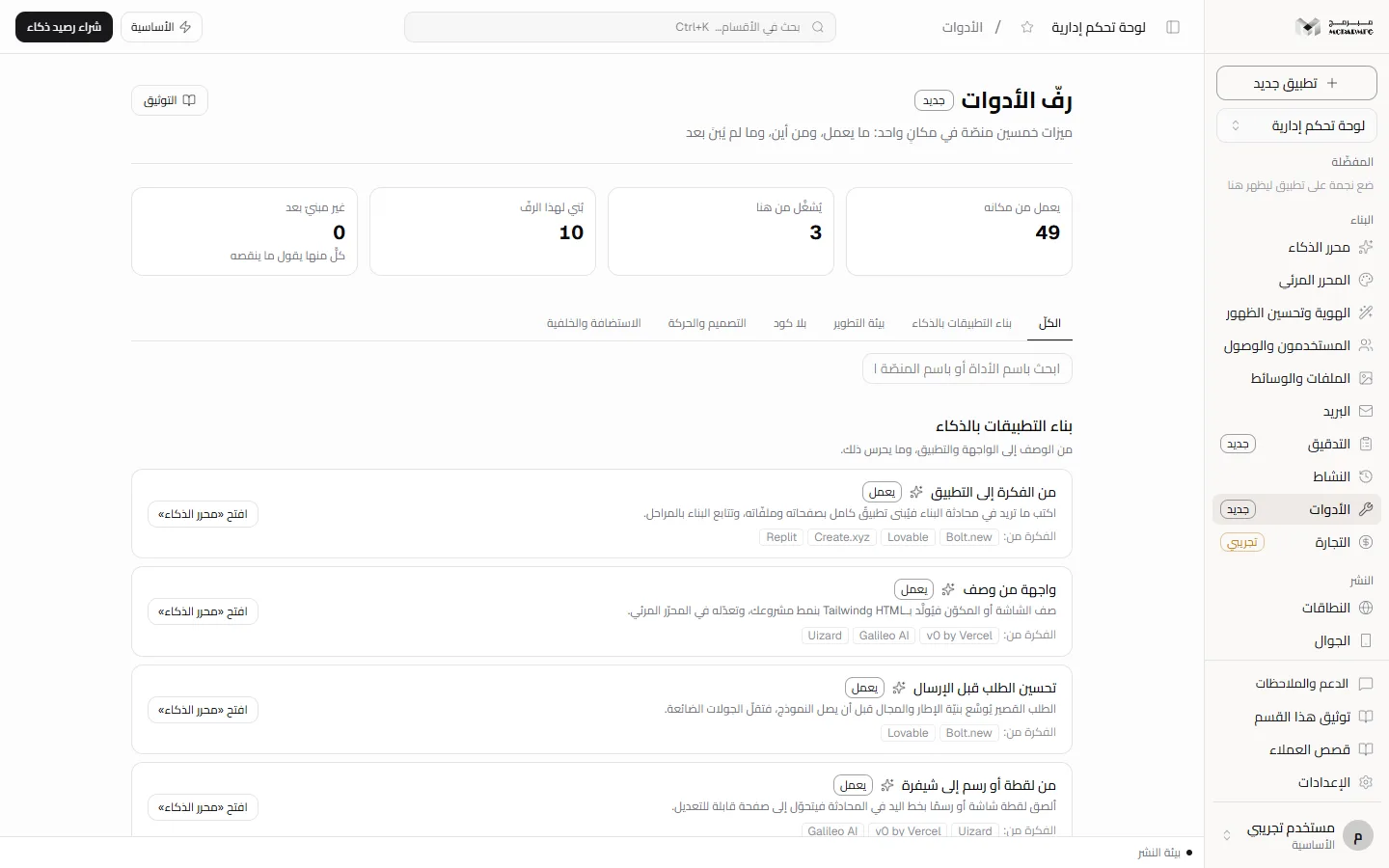1389x868 pixels.
Task: Click the يُشغَّل من هنا 3 card
Action: coord(721,231)
